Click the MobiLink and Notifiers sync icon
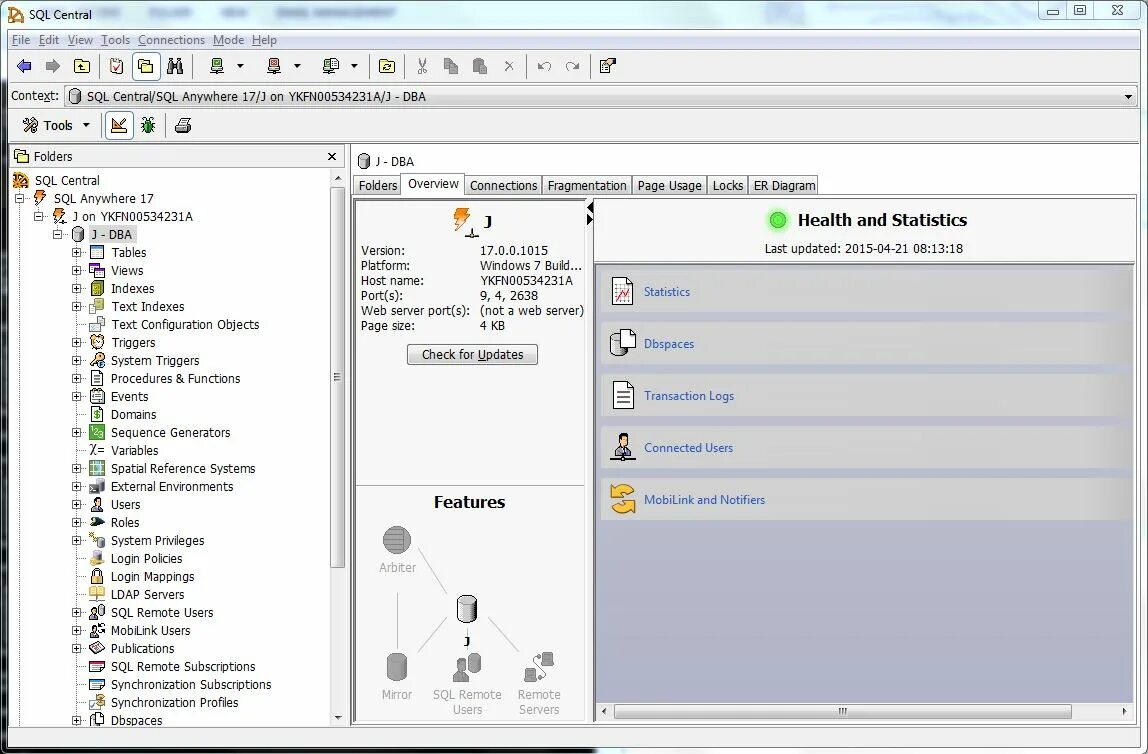This screenshot has height=754, width=1148. click(x=621, y=499)
